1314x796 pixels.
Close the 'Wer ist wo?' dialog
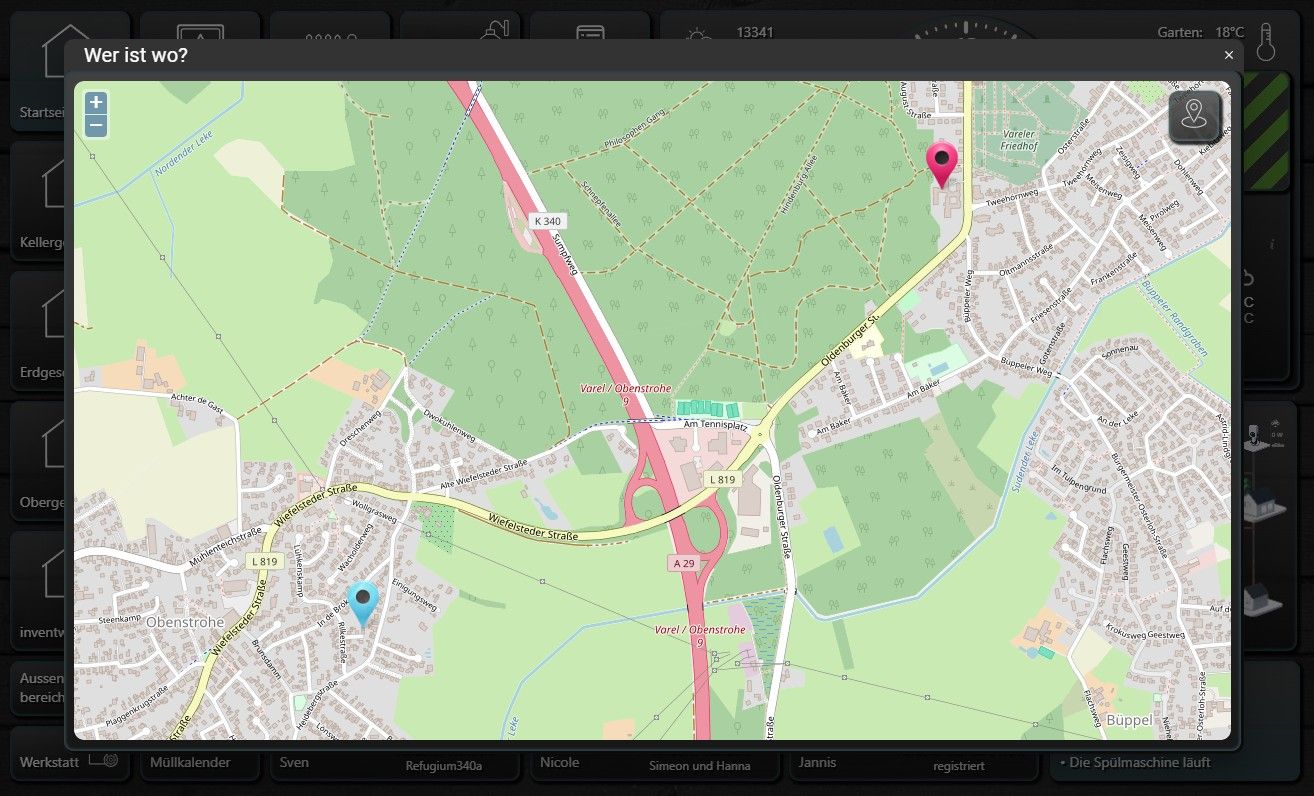[1229, 56]
